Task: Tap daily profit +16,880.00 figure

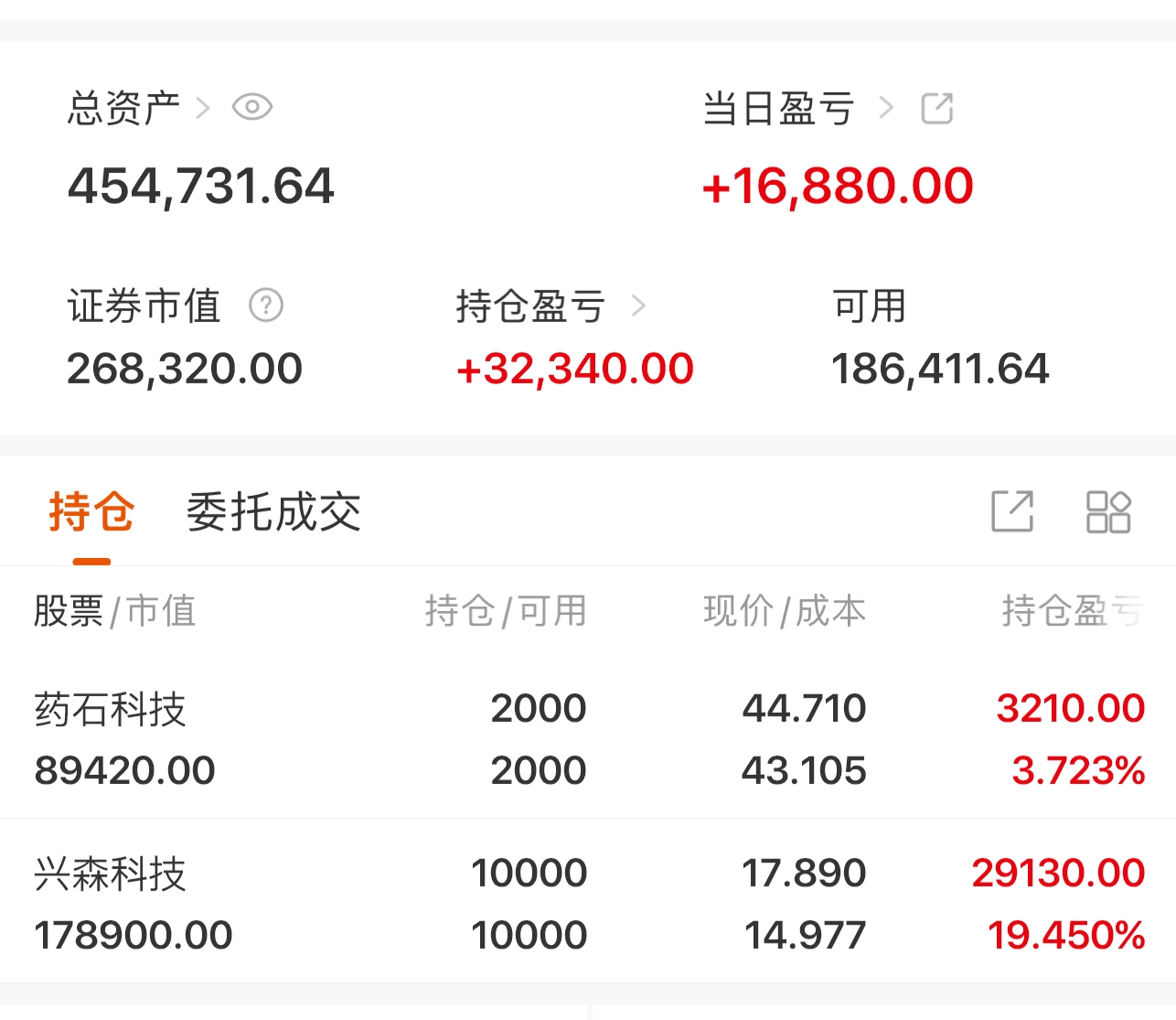Action: pos(838,186)
